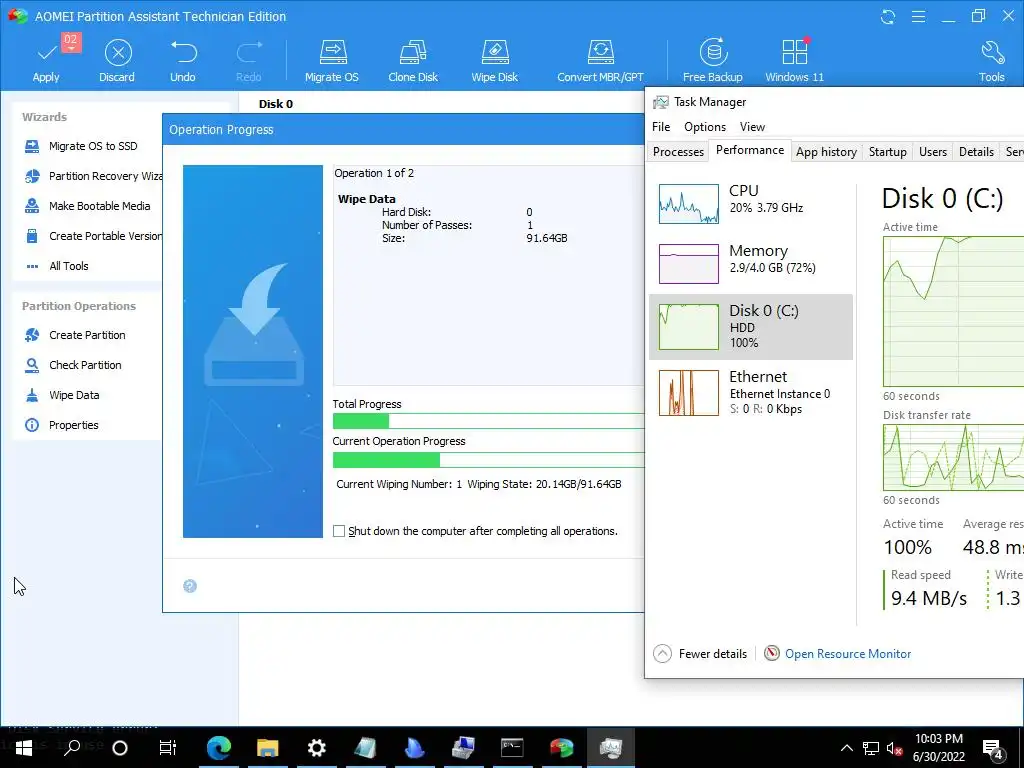Select Memory performance graph item

click(751, 263)
